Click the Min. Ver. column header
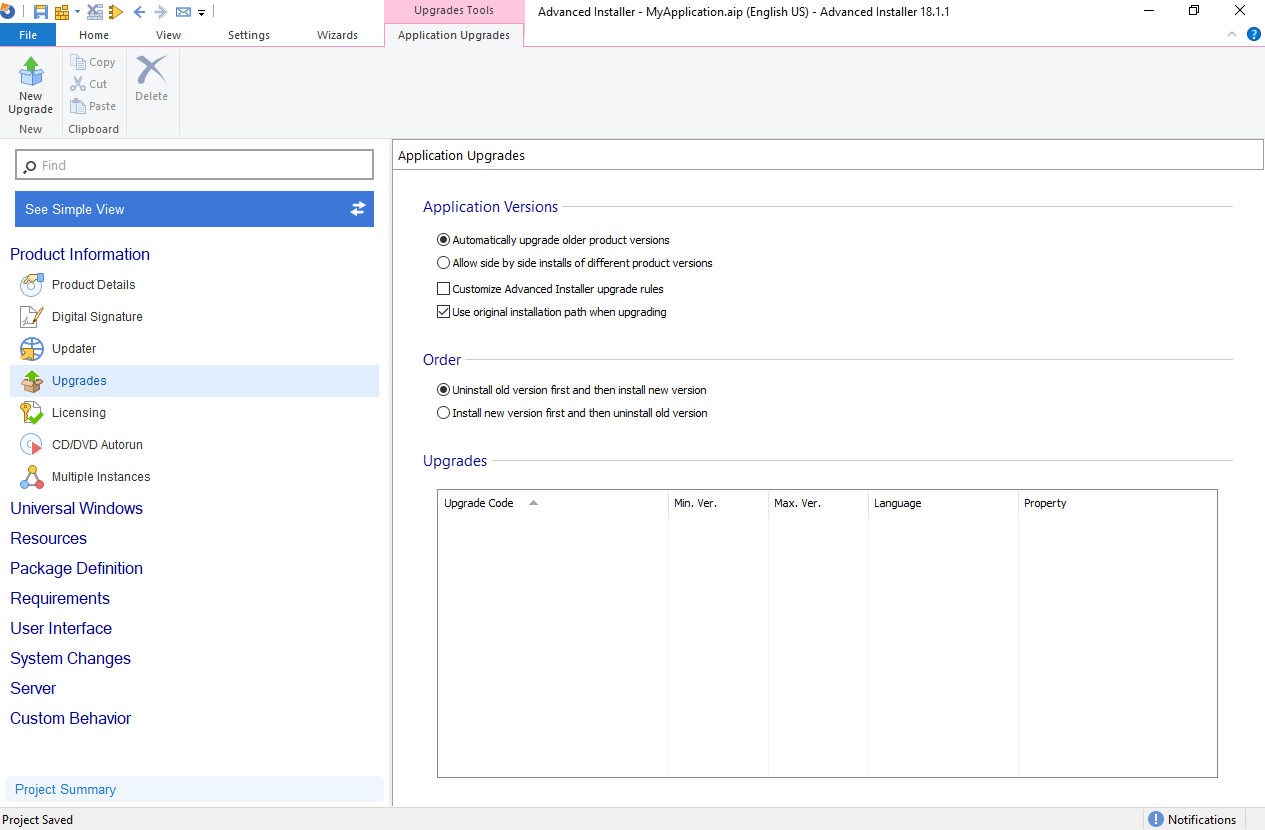Image resolution: width=1265 pixels, height=830 pixels. (718, 503)
